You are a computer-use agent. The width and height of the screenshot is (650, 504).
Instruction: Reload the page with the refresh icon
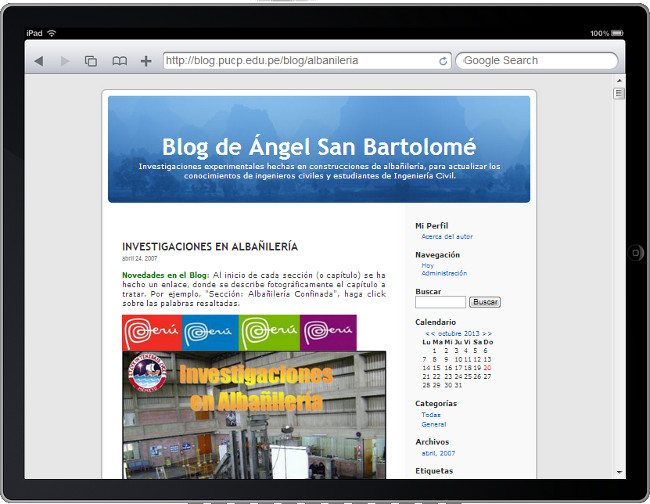[x=443, y=61]
